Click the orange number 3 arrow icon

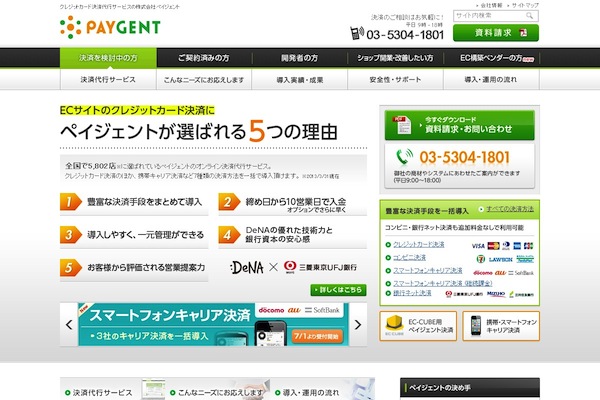(x=70, y=235)
